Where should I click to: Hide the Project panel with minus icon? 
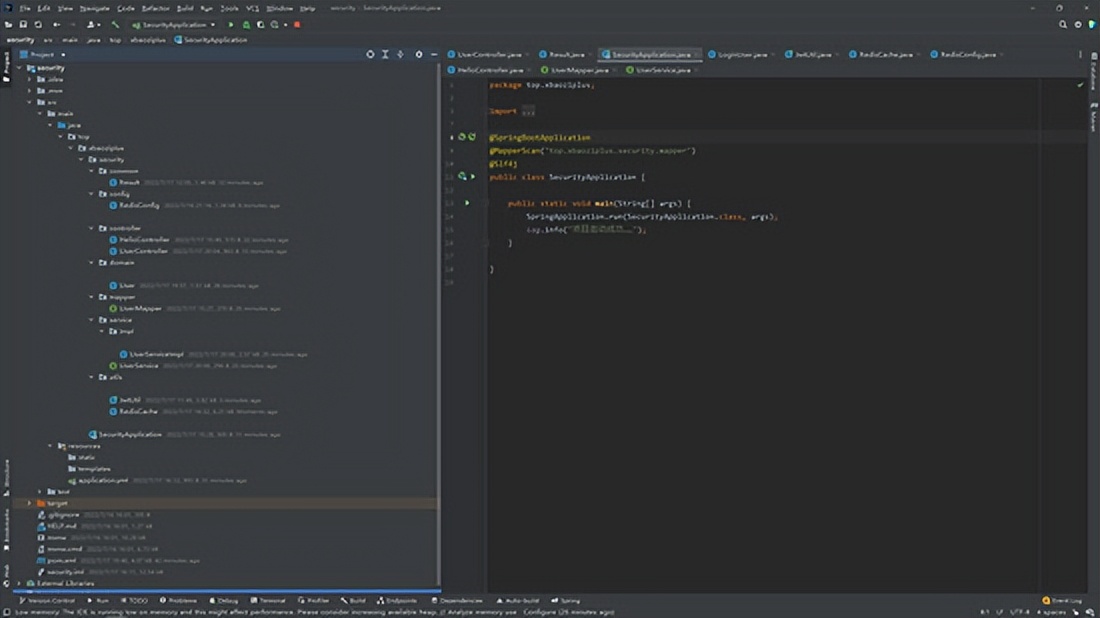432,54
